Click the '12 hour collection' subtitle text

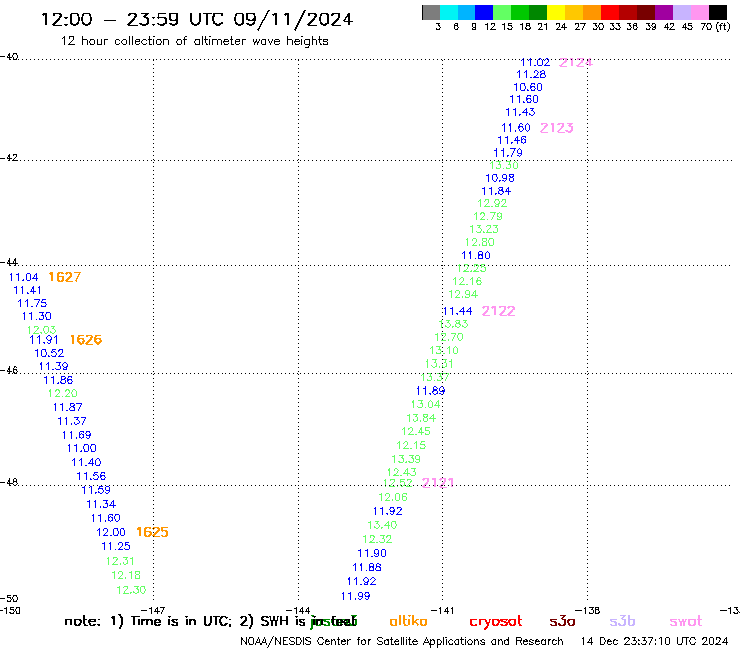click(x=194, y=41)
